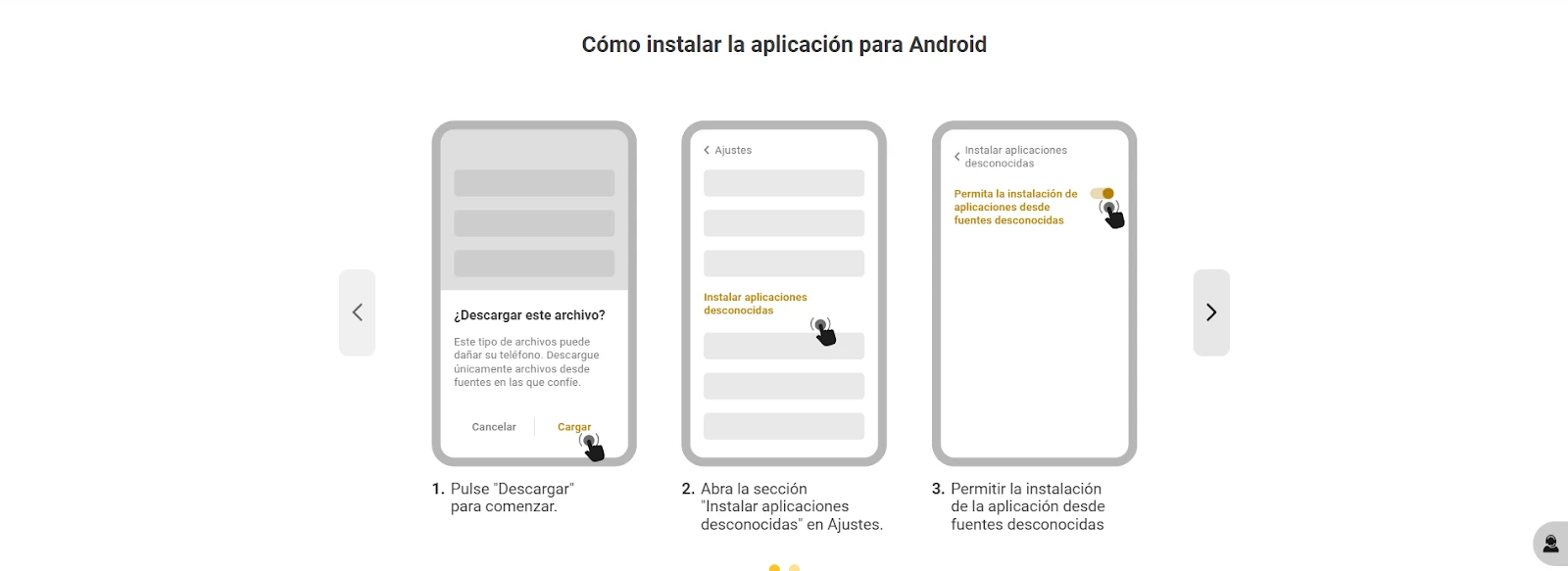The height and width of the screenshot is (571, 1568).
Task: Advance to next slide with right arrow
Action: (x=1210, y=312)
